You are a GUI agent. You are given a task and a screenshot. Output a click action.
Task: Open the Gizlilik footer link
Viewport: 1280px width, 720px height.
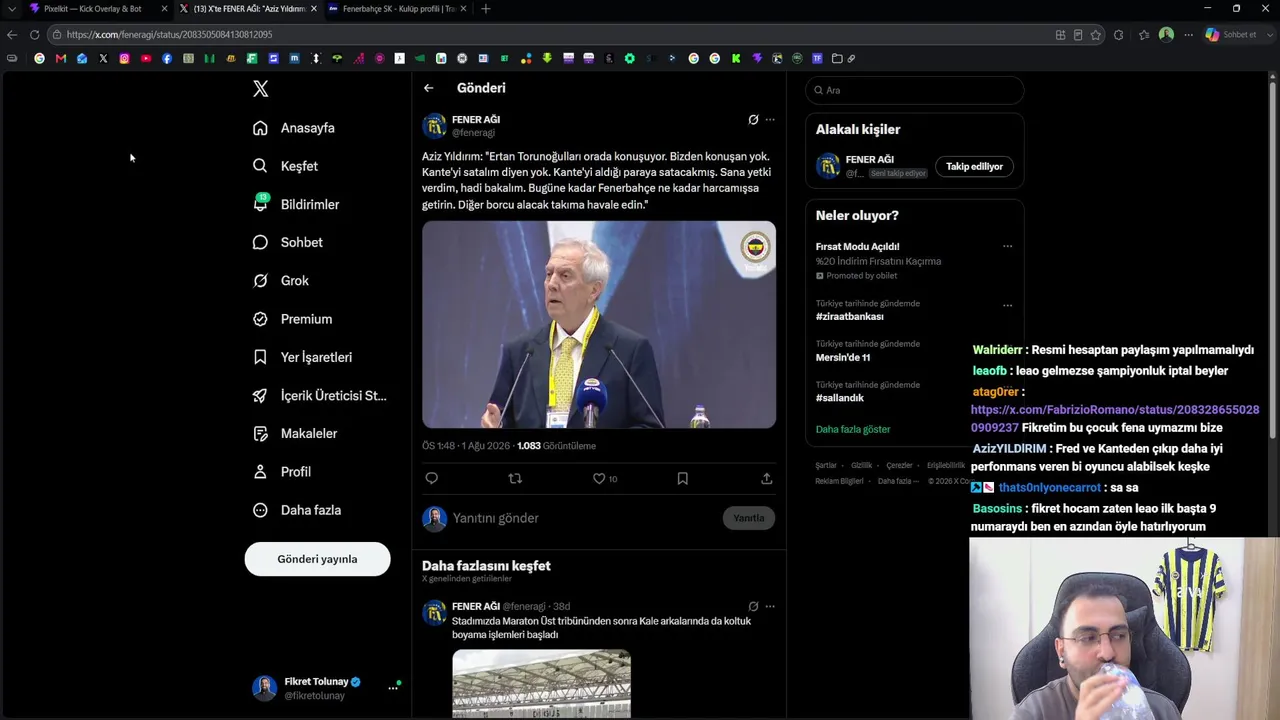(x=861, y=466)
